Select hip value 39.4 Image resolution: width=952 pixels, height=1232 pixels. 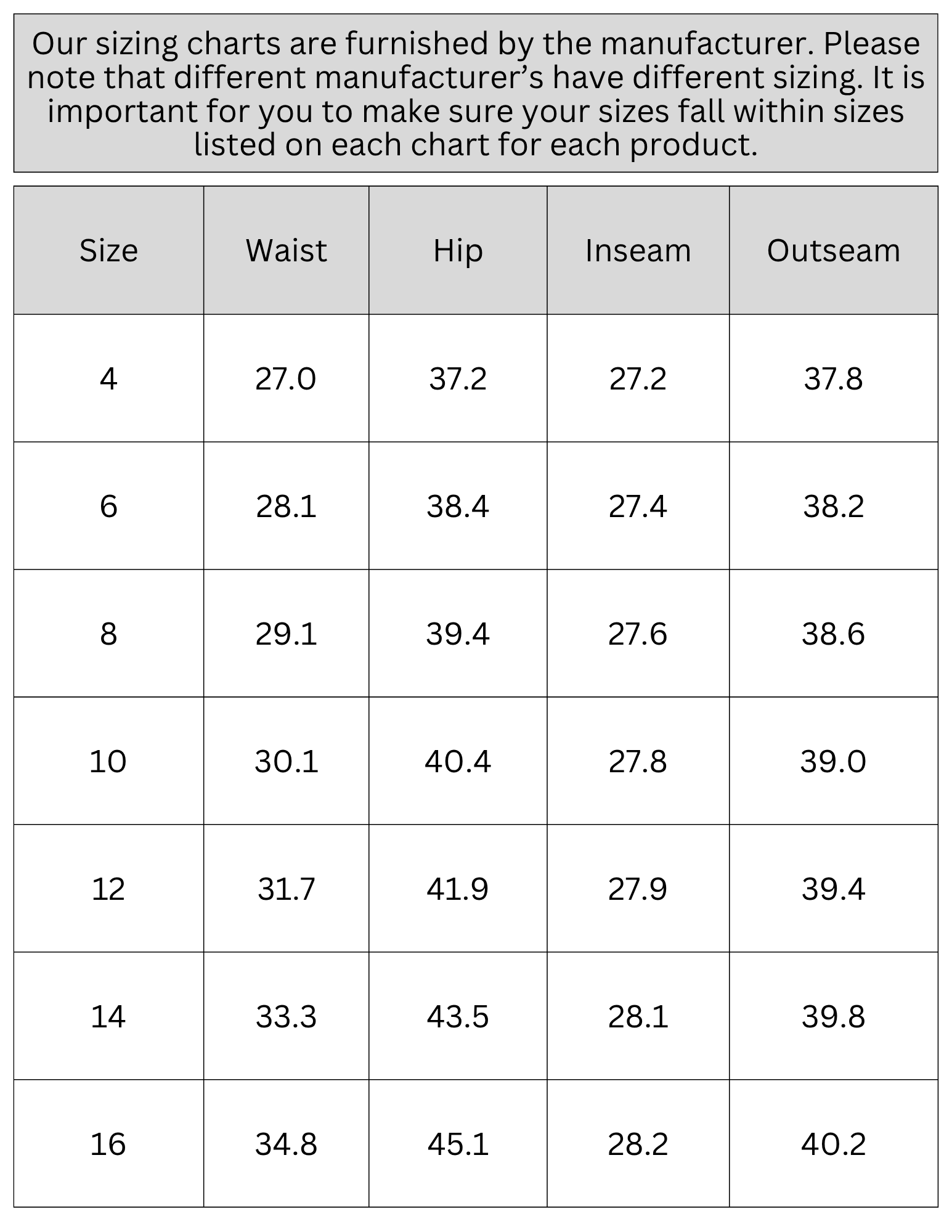pos(458,634)
